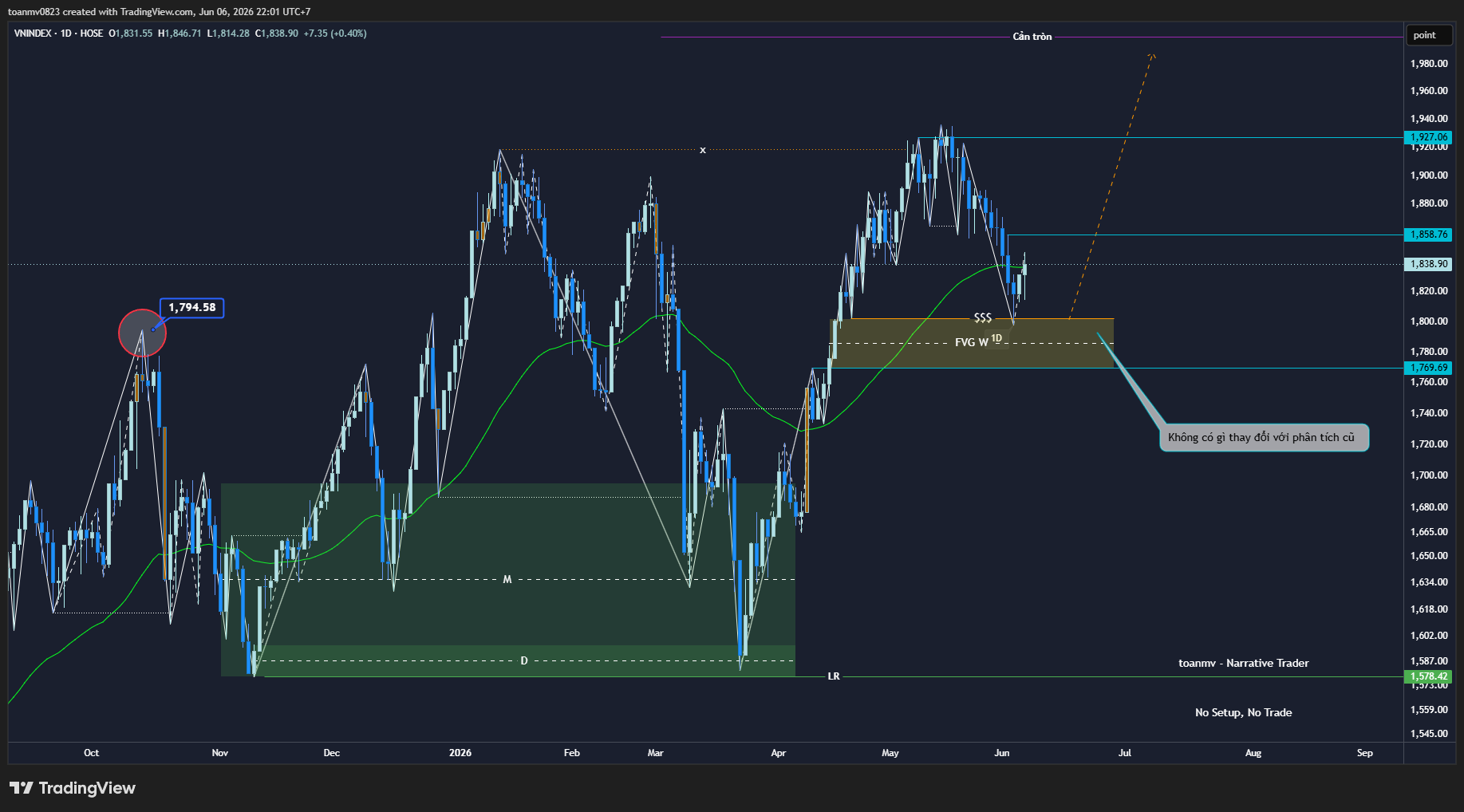Click the 1,858.76 price axis label
This screenshot has height=812, width=1464.
pyautogui.click(x=1428, y=235)
